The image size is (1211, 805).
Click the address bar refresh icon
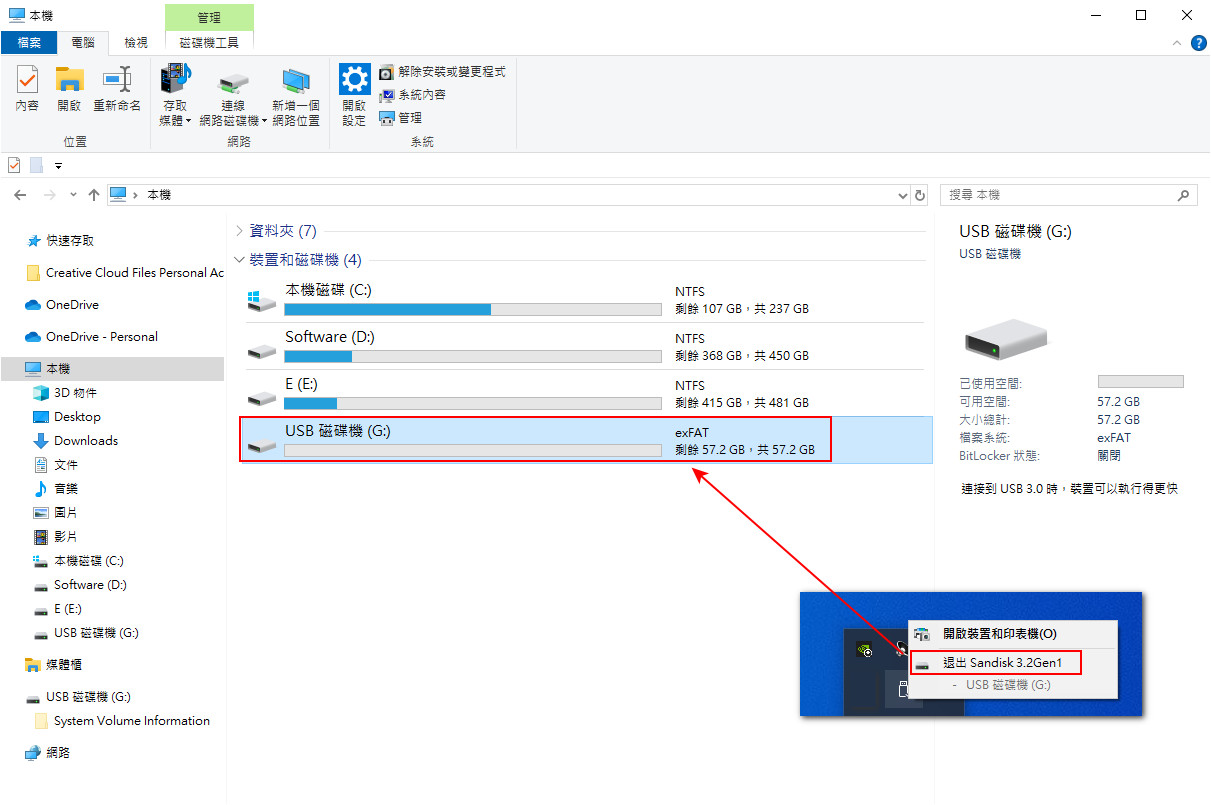coord(919,194)
